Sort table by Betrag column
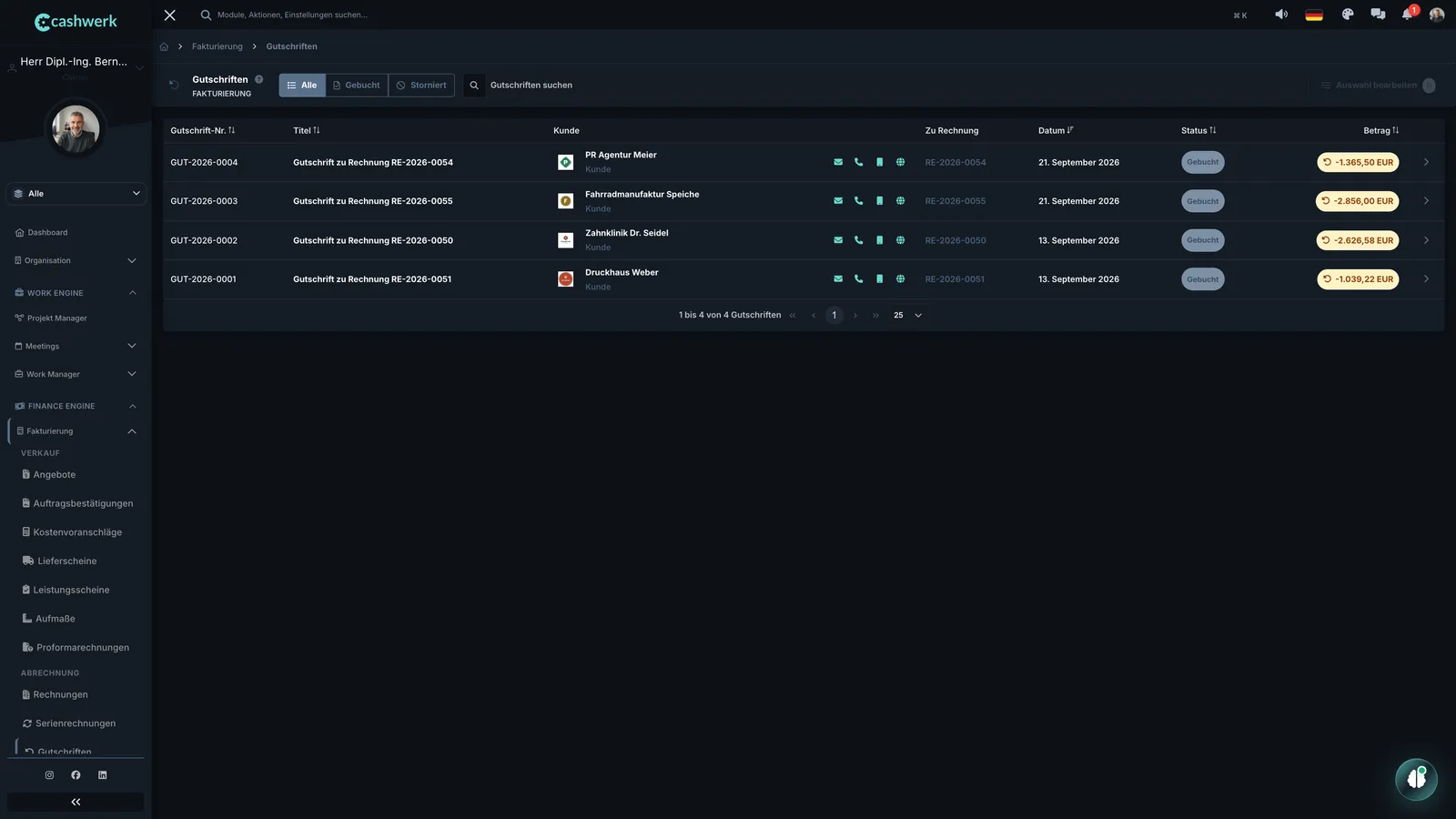Viewport: 1456px width, 819px height. [x=1380, y=130]
